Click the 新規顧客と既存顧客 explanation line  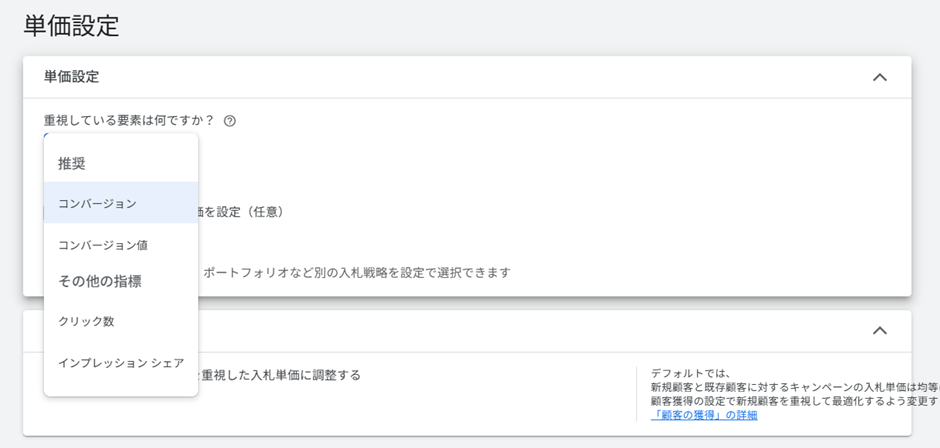pos(790,387)
